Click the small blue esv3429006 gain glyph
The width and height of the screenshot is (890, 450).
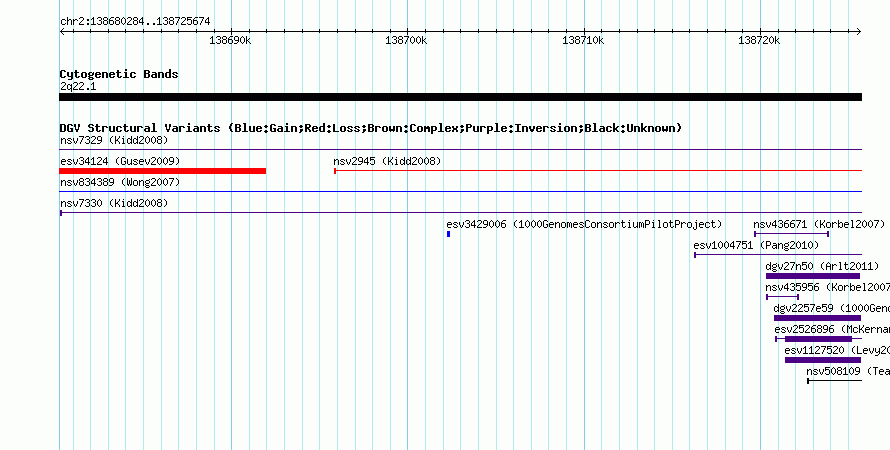[x=448, y=234]
